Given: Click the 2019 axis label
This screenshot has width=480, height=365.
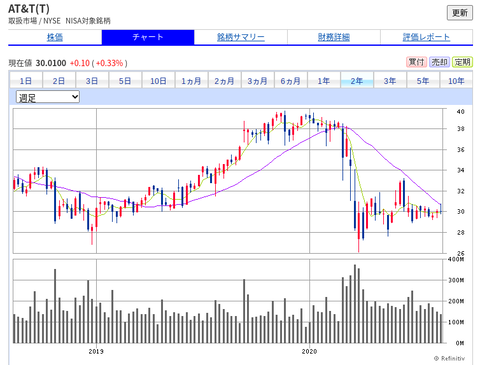Looking at the screenshot, I should (96, 351).
